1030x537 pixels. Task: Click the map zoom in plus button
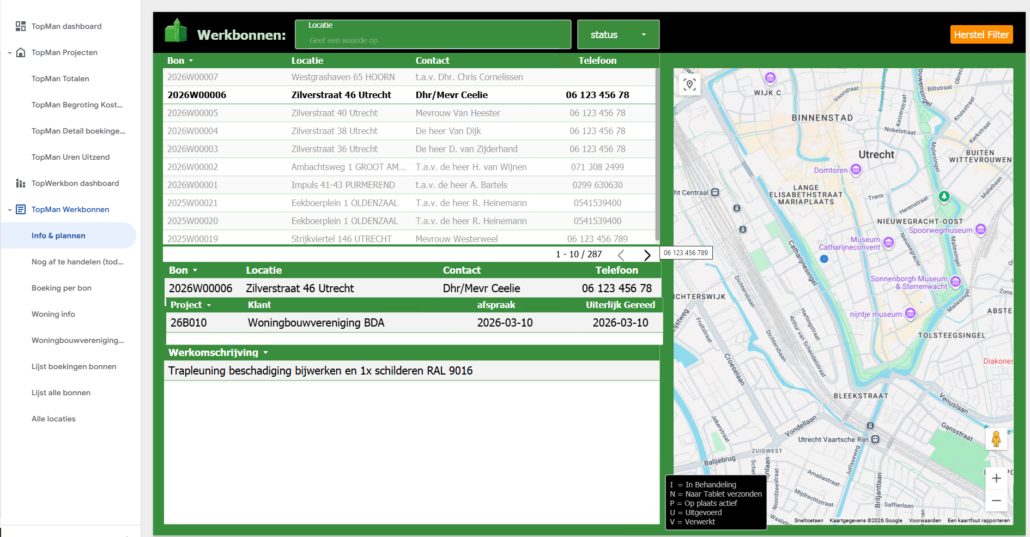[995, 478]
